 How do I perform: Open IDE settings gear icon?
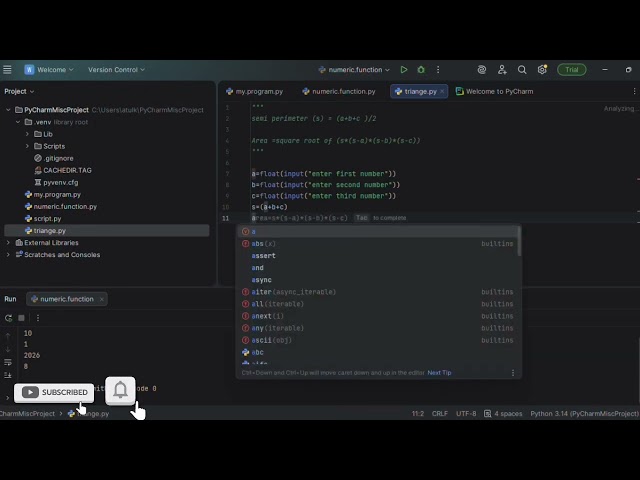click(x=542, y=70)
